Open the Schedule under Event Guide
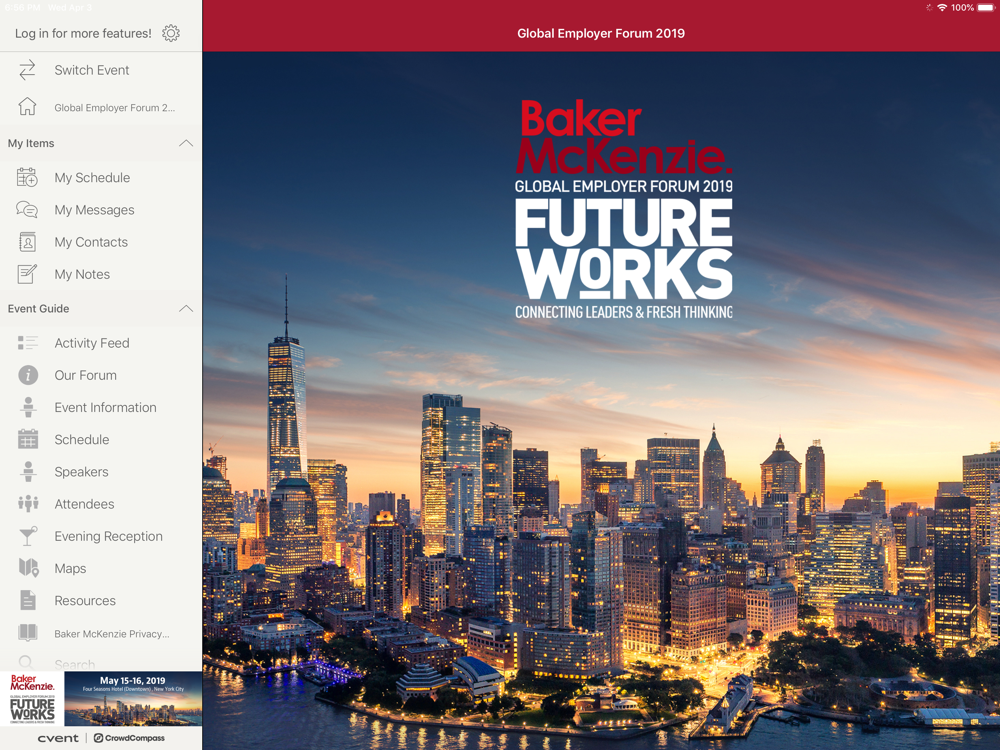The image size is (1000, 750). click(x=101, y=439)
